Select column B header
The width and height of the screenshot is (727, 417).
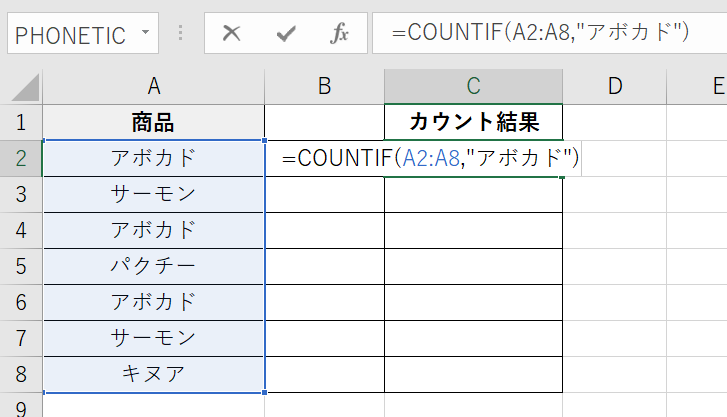pyautogui.click(x=324, y=87)
